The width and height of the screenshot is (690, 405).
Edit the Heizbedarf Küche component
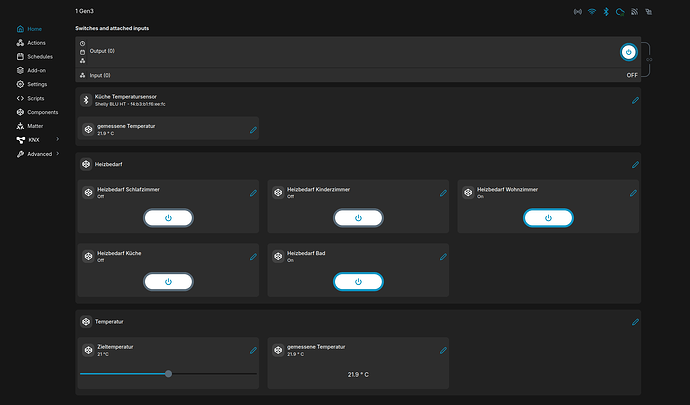[x=253, y=257]
